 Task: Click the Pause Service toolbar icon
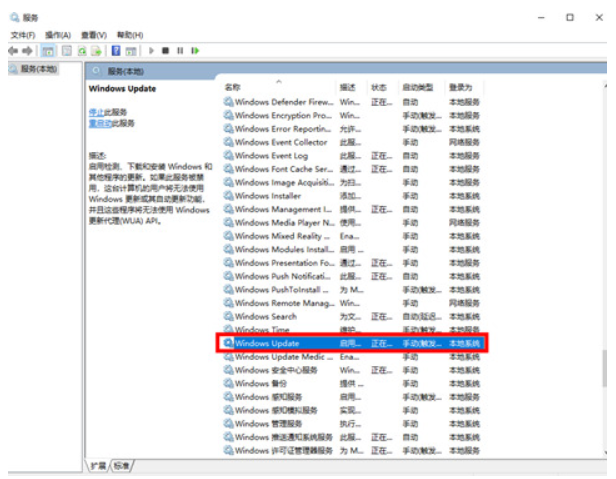(180, 50)
